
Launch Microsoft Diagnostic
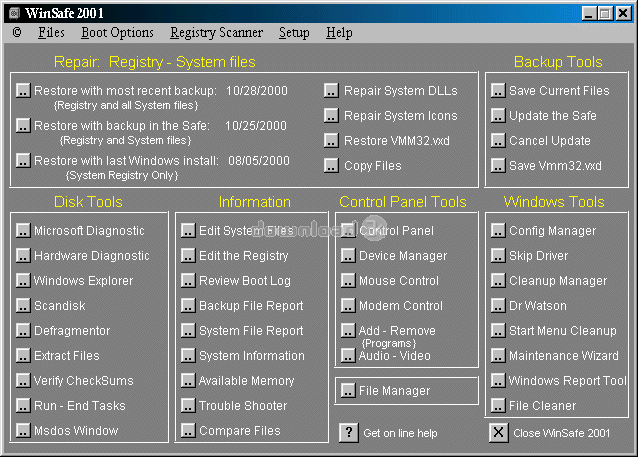coord(23,230)
